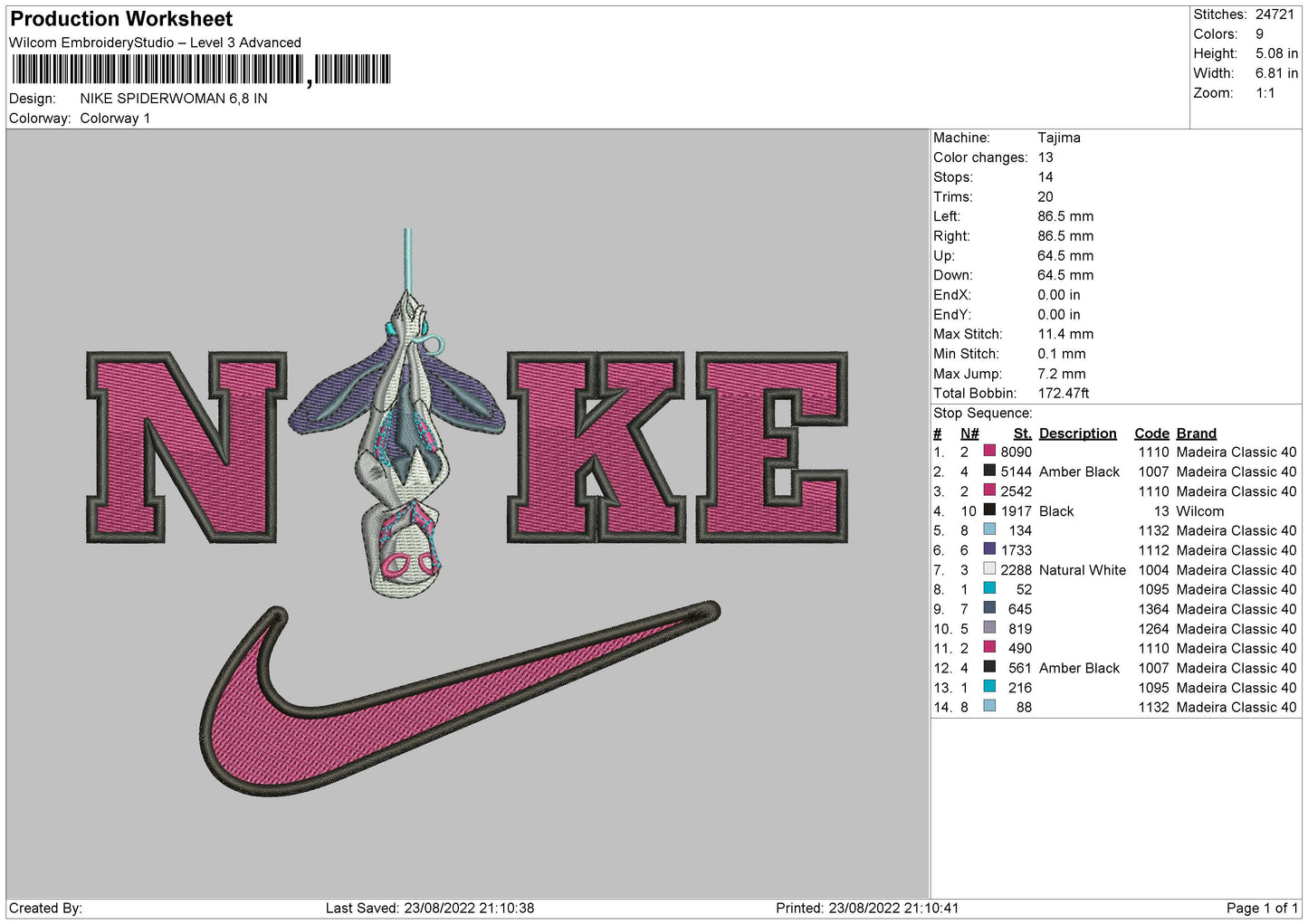Select the Natural White swatch in row 7

click(989, 570)
